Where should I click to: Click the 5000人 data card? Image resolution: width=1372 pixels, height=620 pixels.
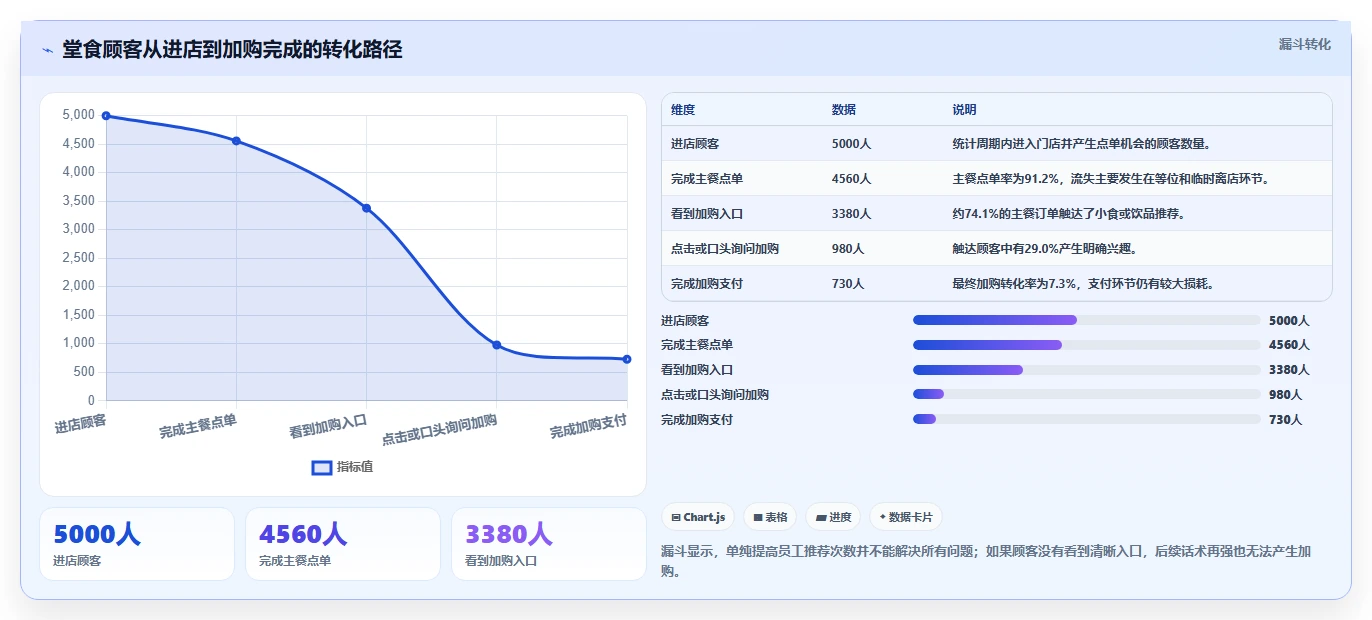tap(137, 544)
